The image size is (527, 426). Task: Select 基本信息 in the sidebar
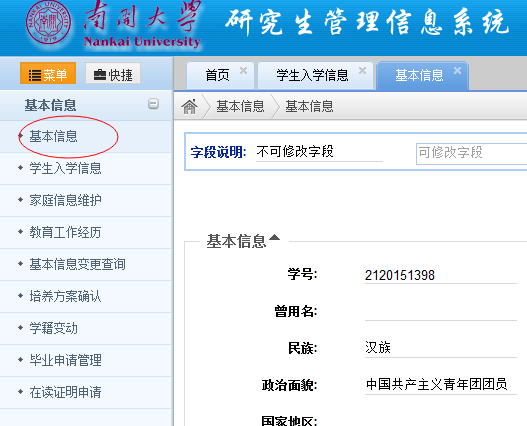tap(53, 136)
